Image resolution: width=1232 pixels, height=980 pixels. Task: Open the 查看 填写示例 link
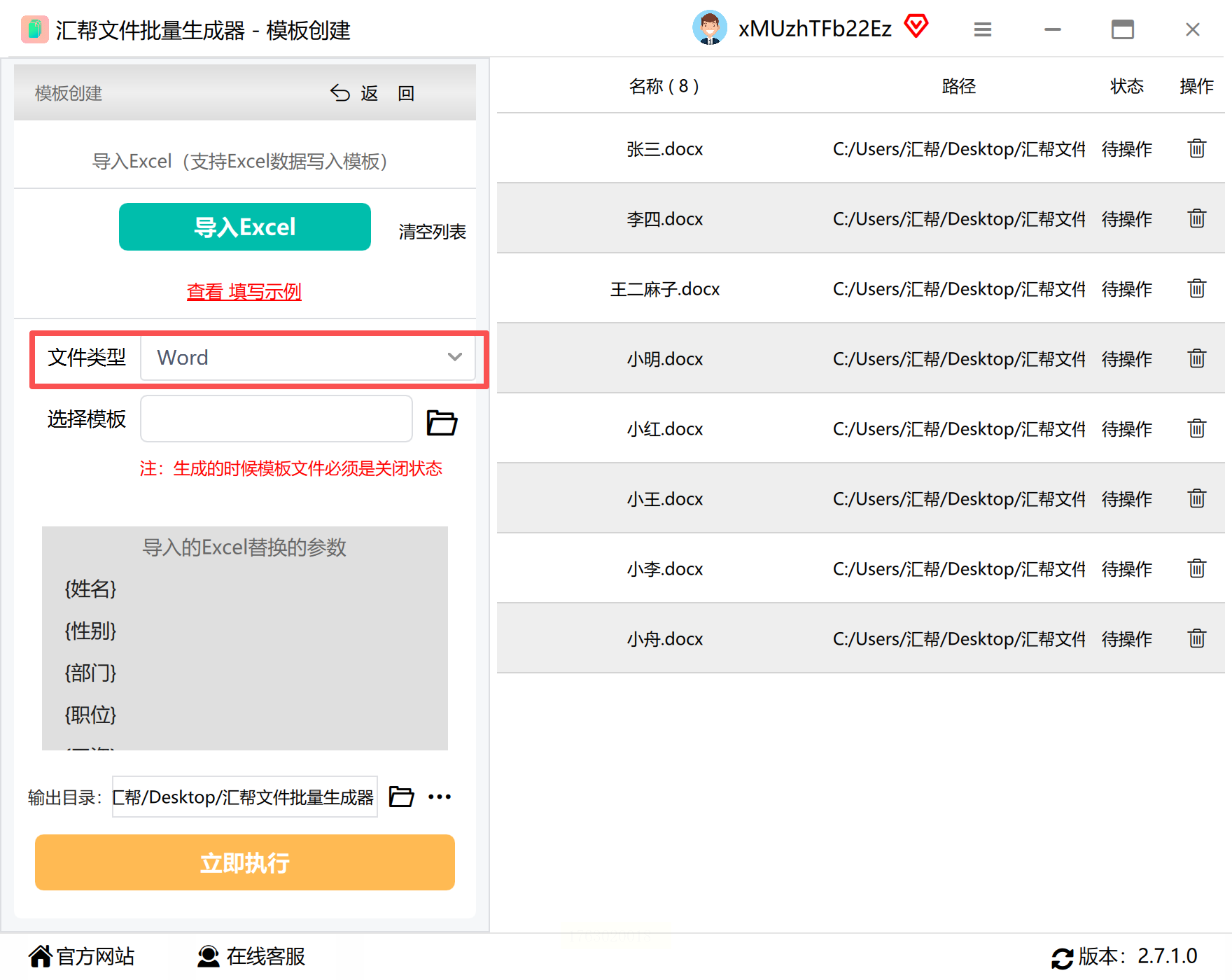pyautogui.click(x=244, y=291)
